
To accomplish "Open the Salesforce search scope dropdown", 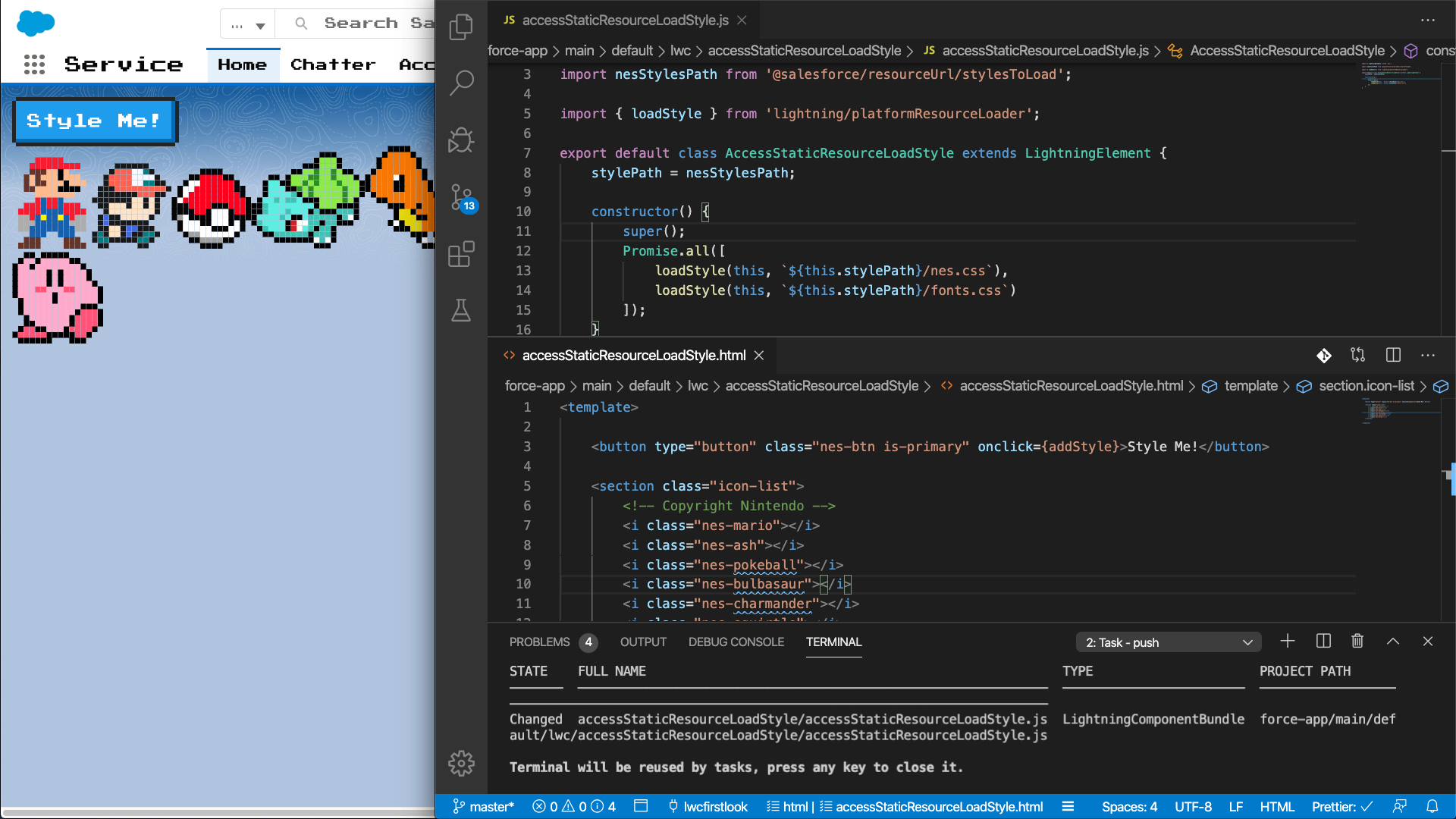I will pos(248,24).
